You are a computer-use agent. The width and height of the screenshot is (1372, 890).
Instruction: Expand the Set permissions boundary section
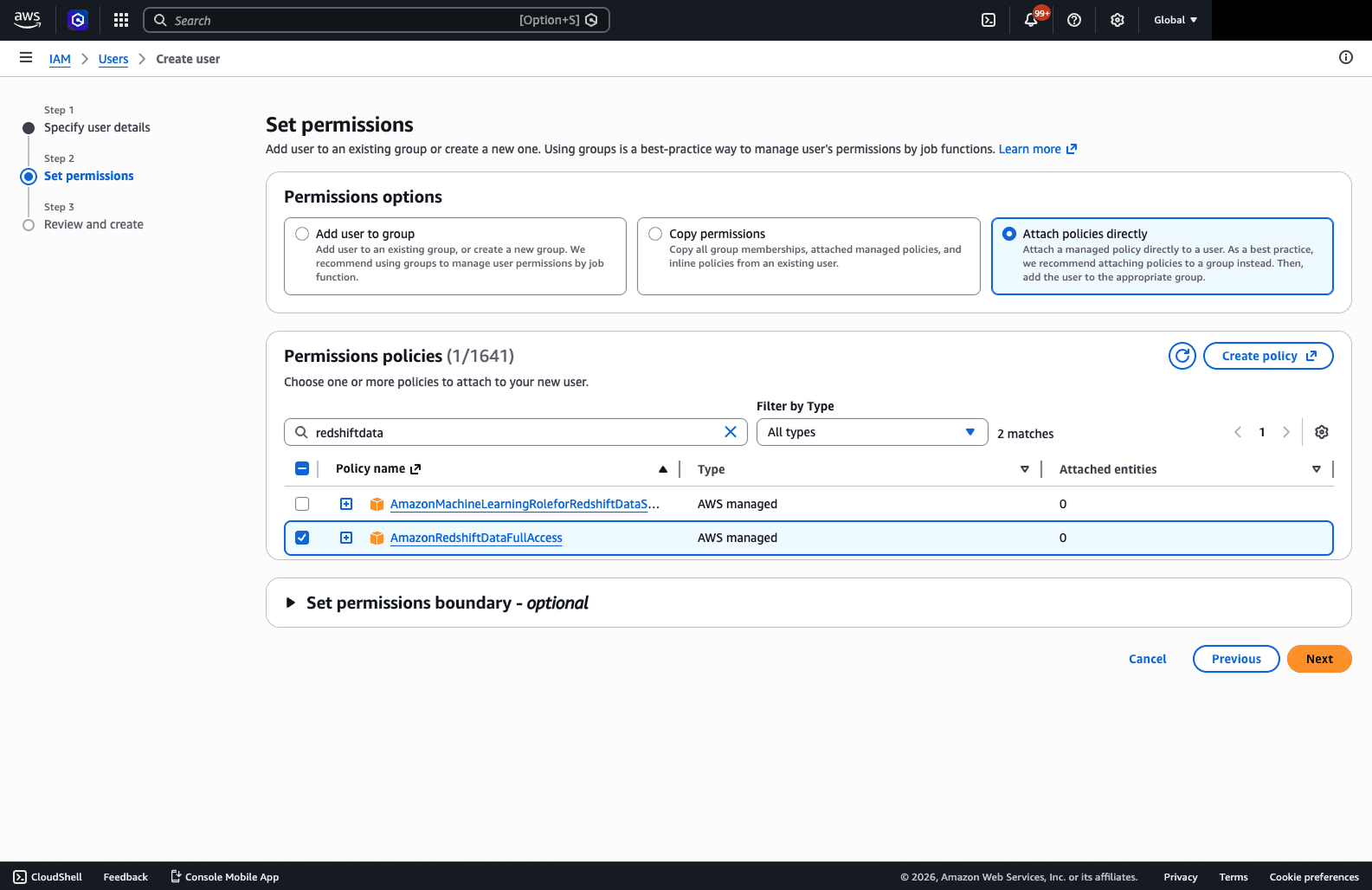pyautogui.click(x=291, y=603)
